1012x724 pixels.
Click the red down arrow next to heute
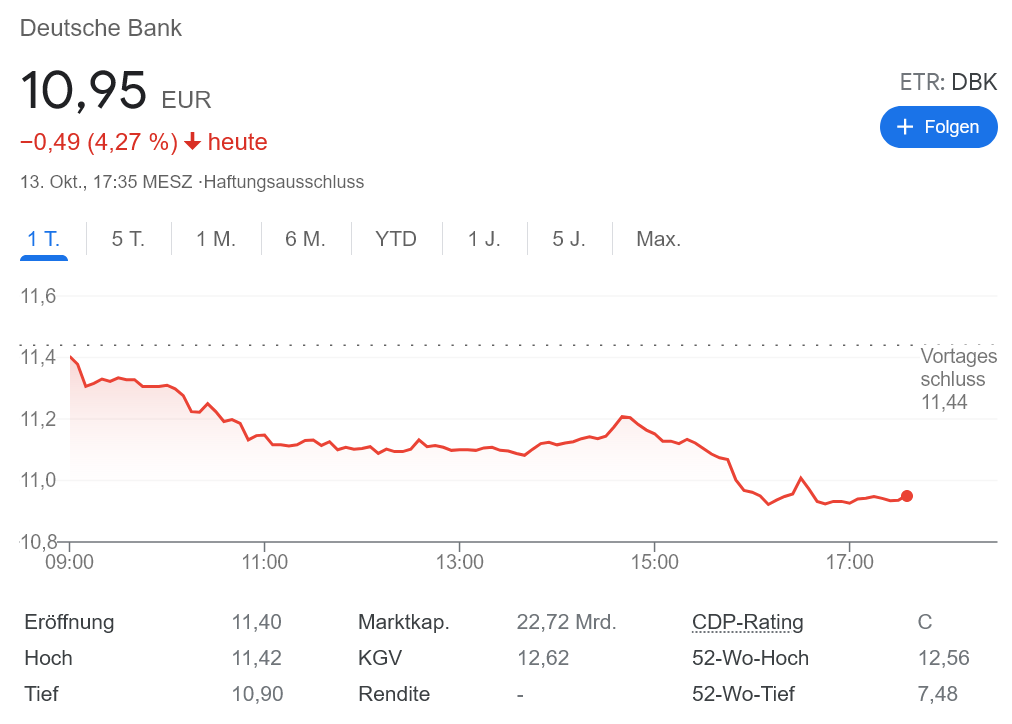coord(193,142)
